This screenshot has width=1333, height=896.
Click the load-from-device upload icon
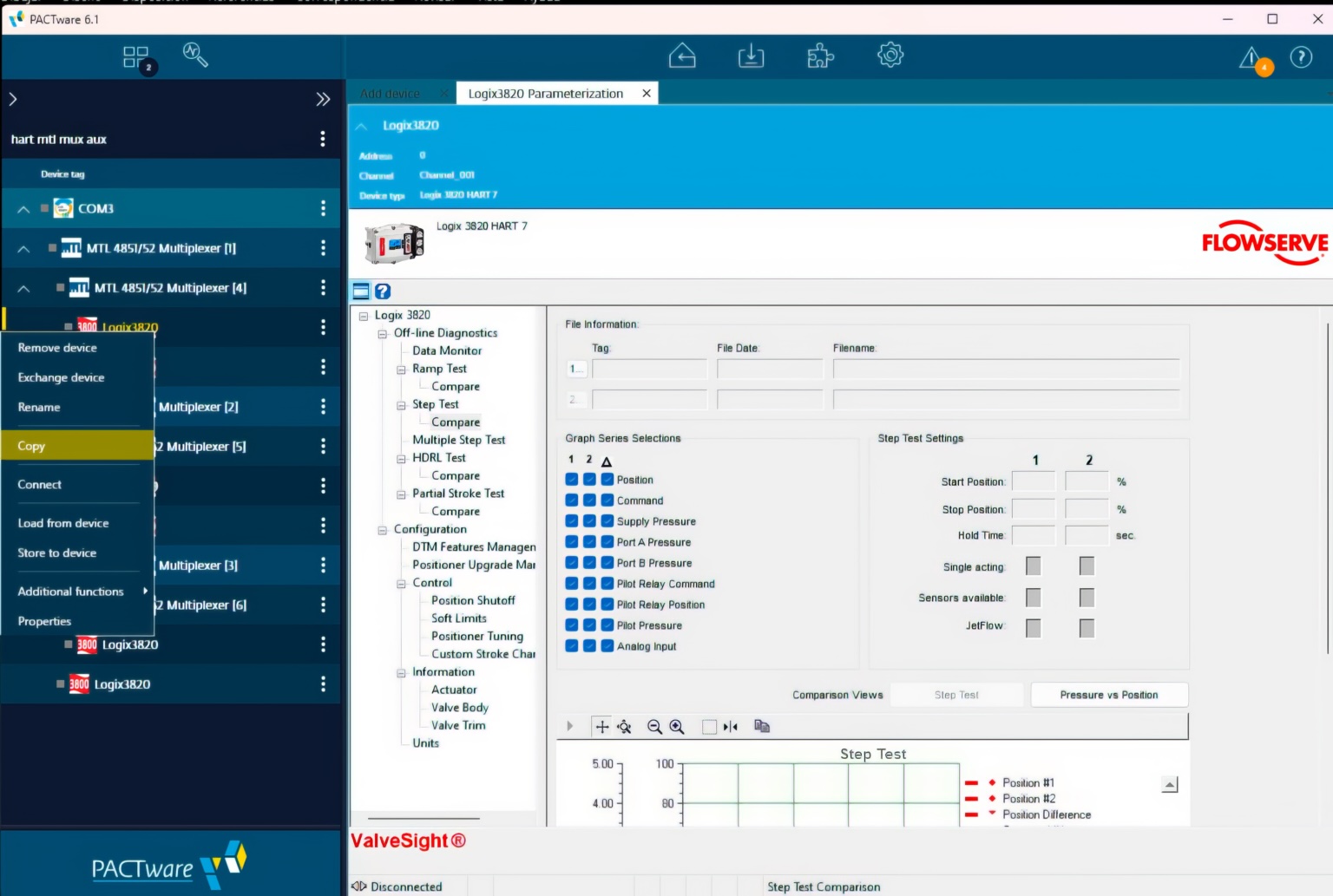[682, 56]
